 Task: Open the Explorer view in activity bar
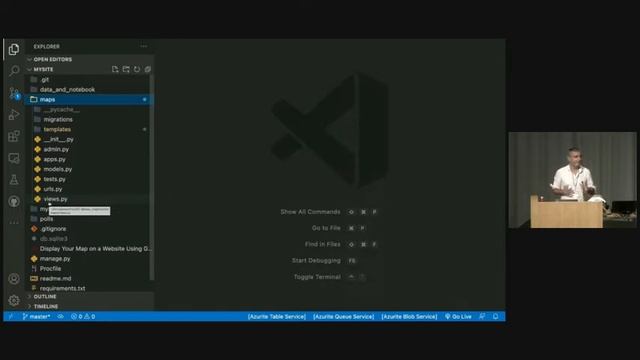[x=14, y=49]
